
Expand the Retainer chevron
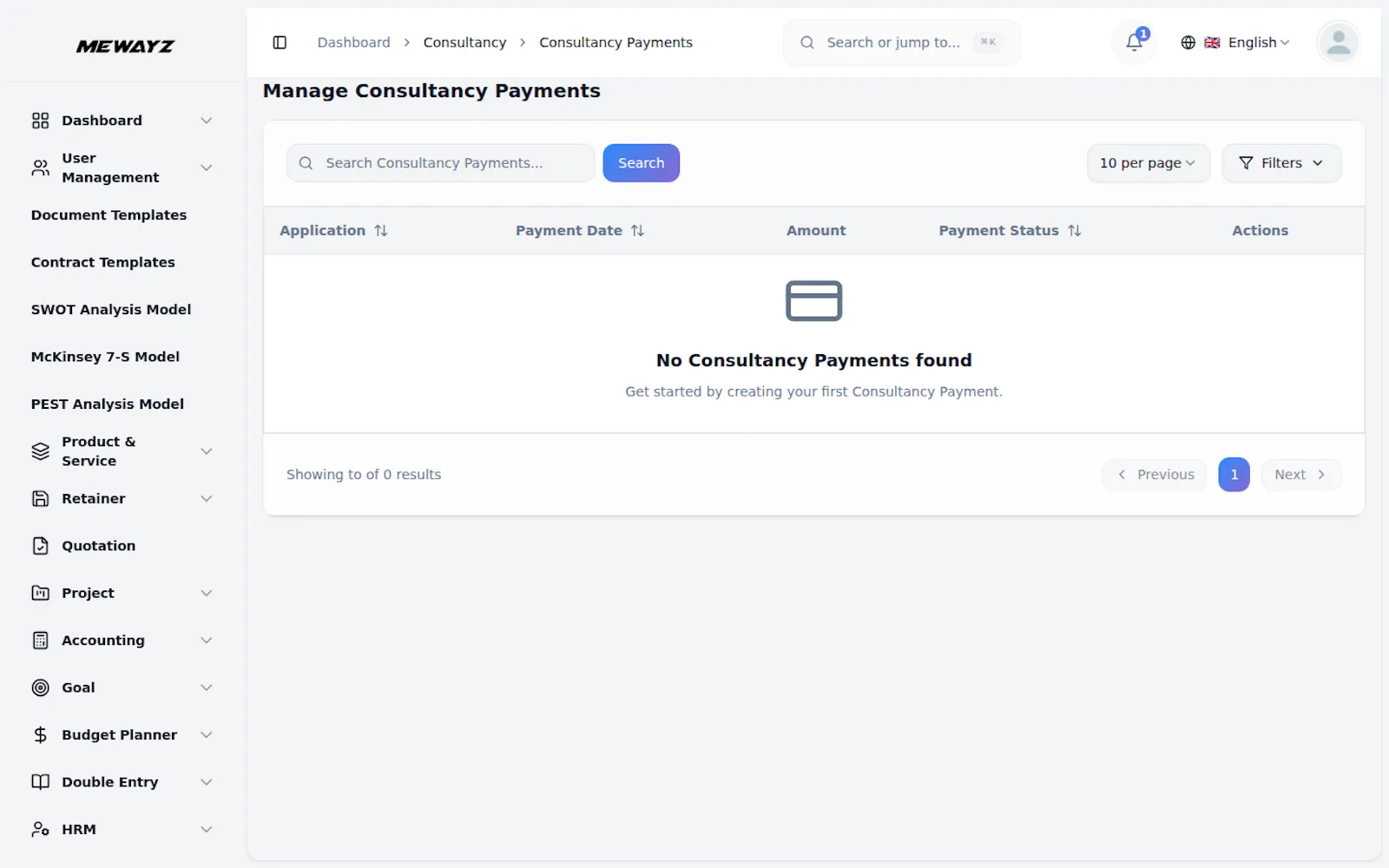pos(207,498)
